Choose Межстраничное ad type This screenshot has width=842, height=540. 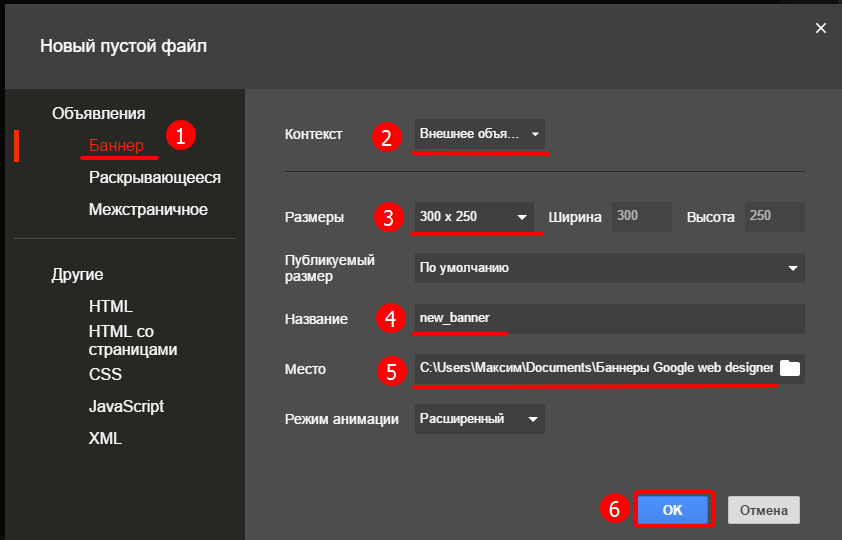tap(148, 210)
